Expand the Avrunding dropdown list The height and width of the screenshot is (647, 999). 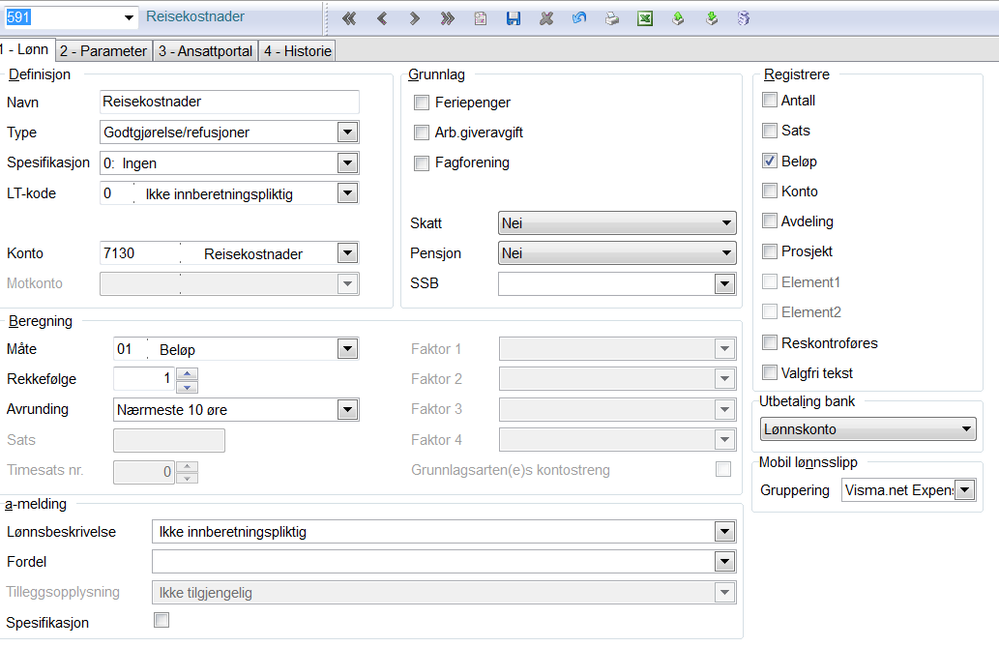(347, 409)
